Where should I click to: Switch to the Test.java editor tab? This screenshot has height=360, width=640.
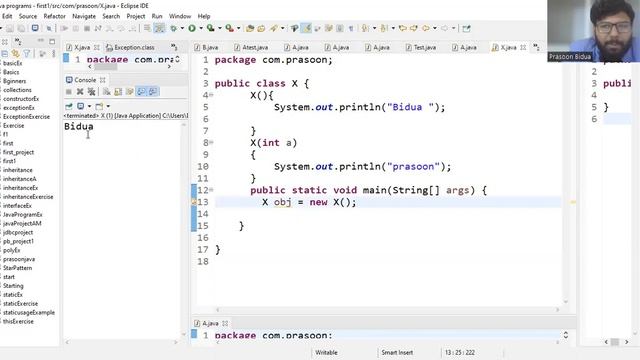pos(421,48)
